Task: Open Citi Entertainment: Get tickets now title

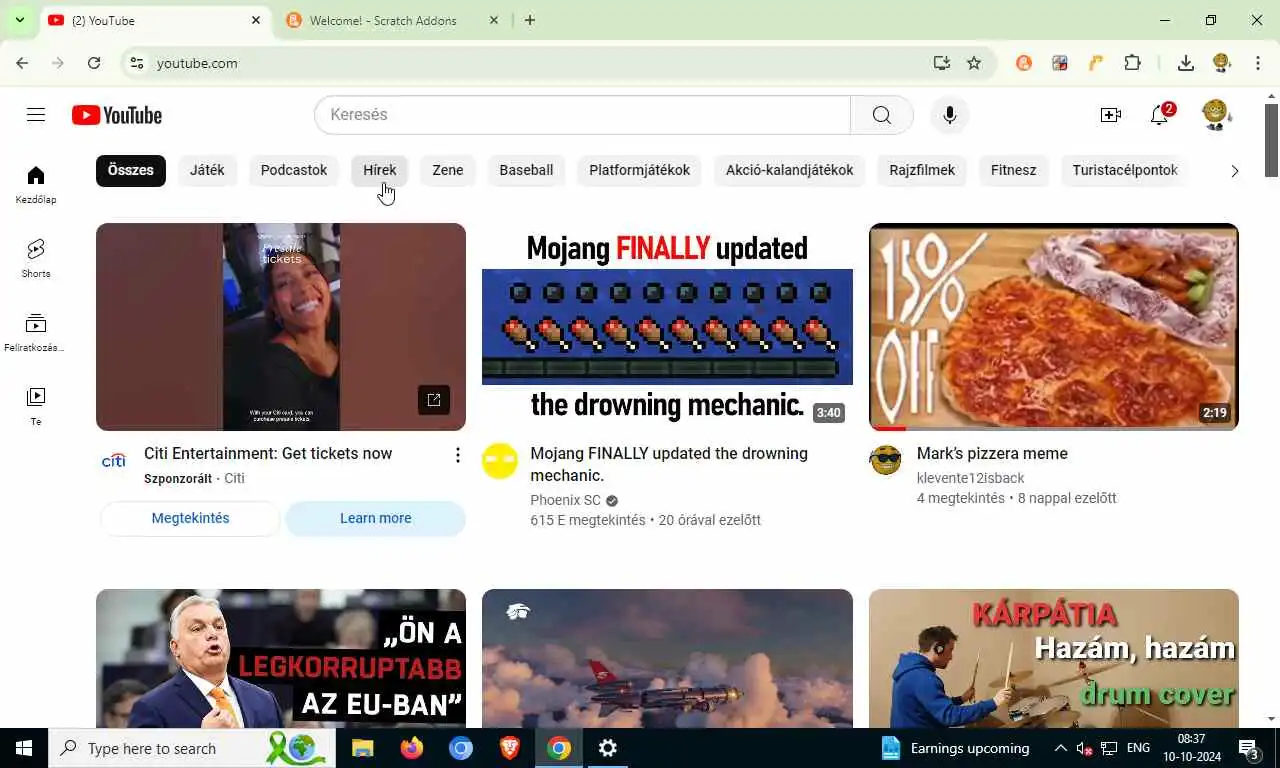Action: 268,453
